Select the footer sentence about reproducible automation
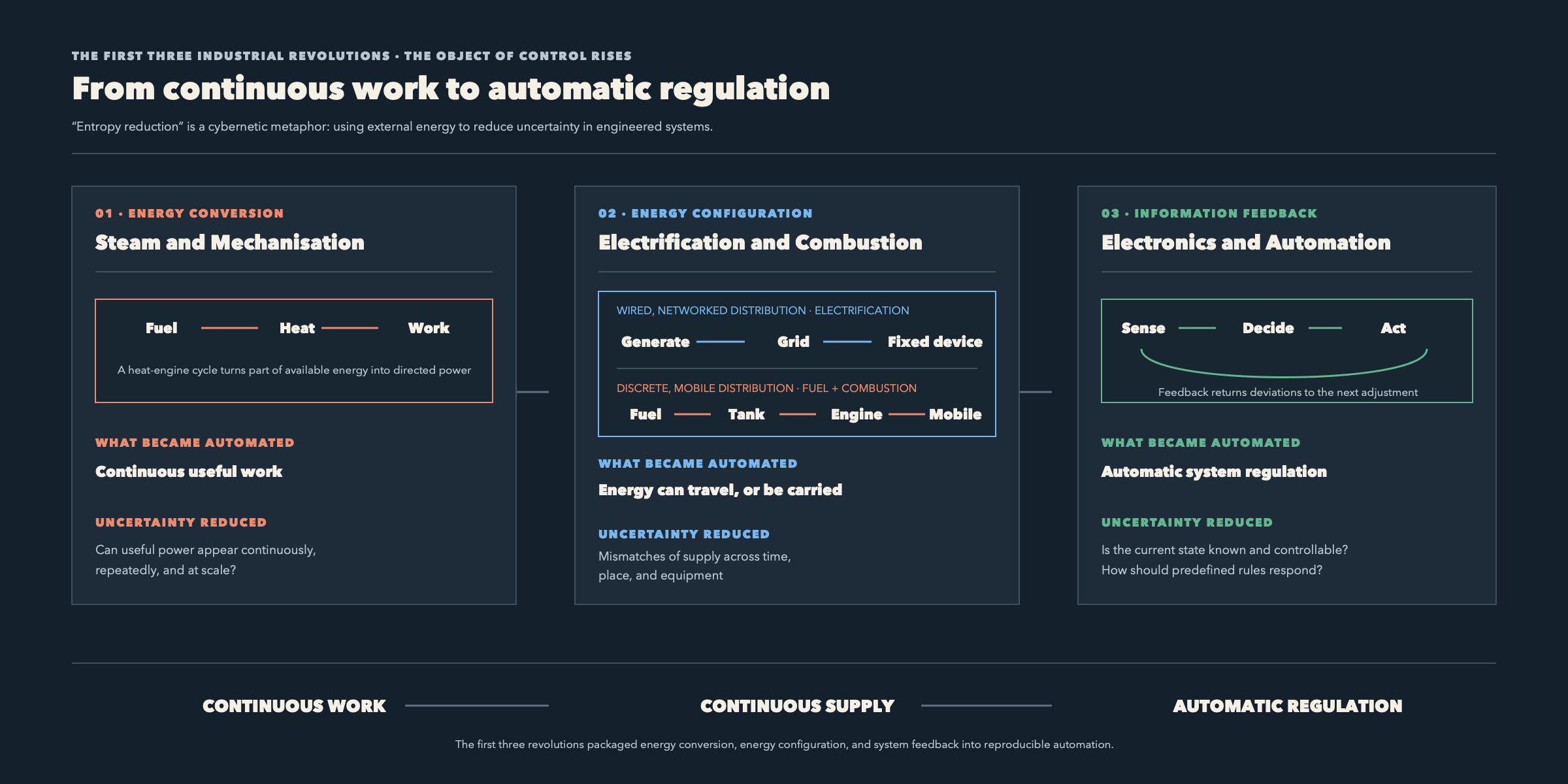 tap(784, 744)
